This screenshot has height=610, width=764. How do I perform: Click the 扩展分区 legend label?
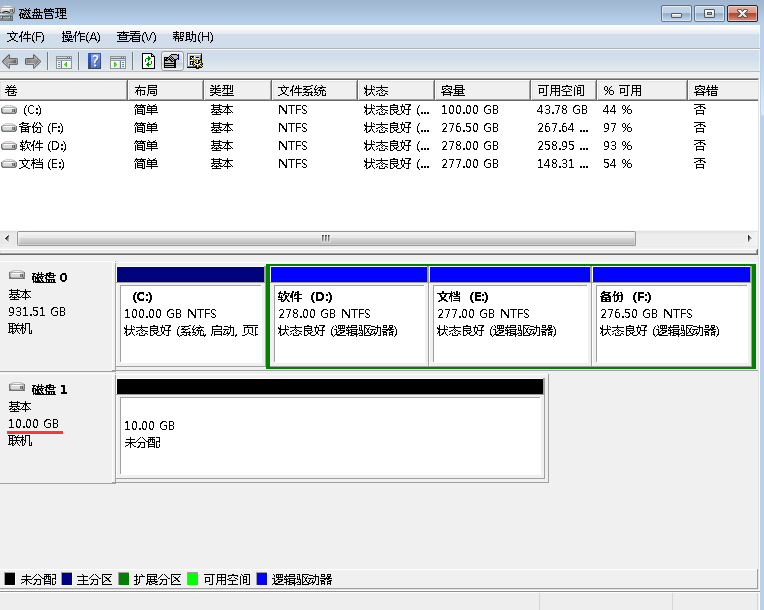(x=157, y=580)
